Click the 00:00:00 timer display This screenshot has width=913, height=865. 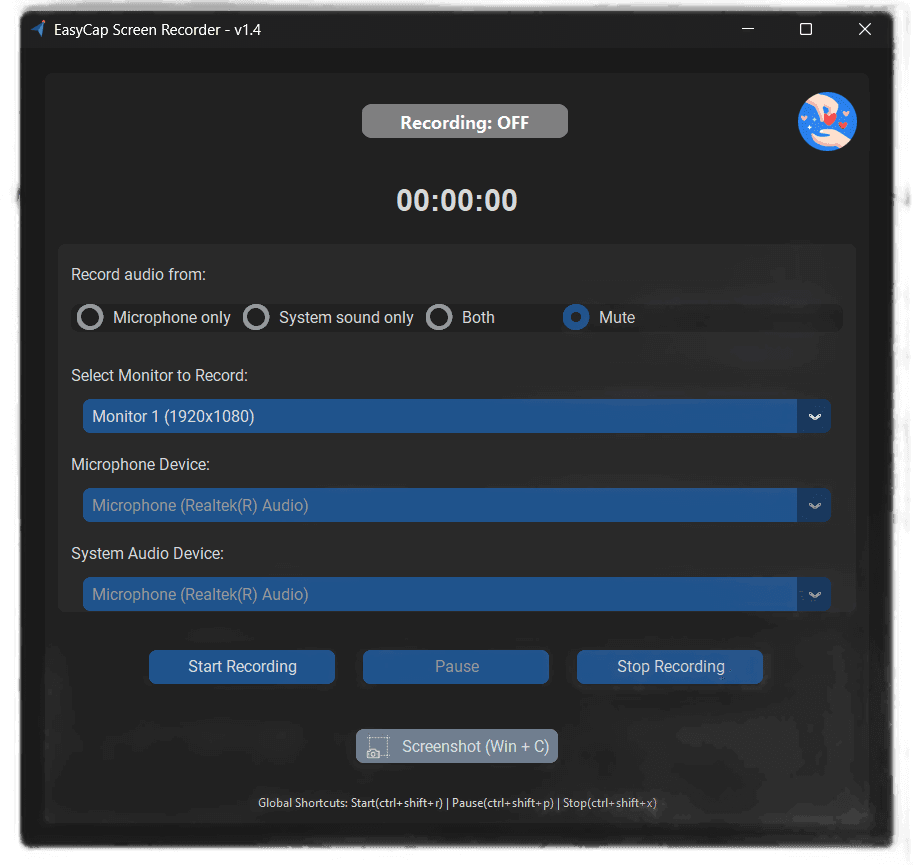(x=456, y=200)
